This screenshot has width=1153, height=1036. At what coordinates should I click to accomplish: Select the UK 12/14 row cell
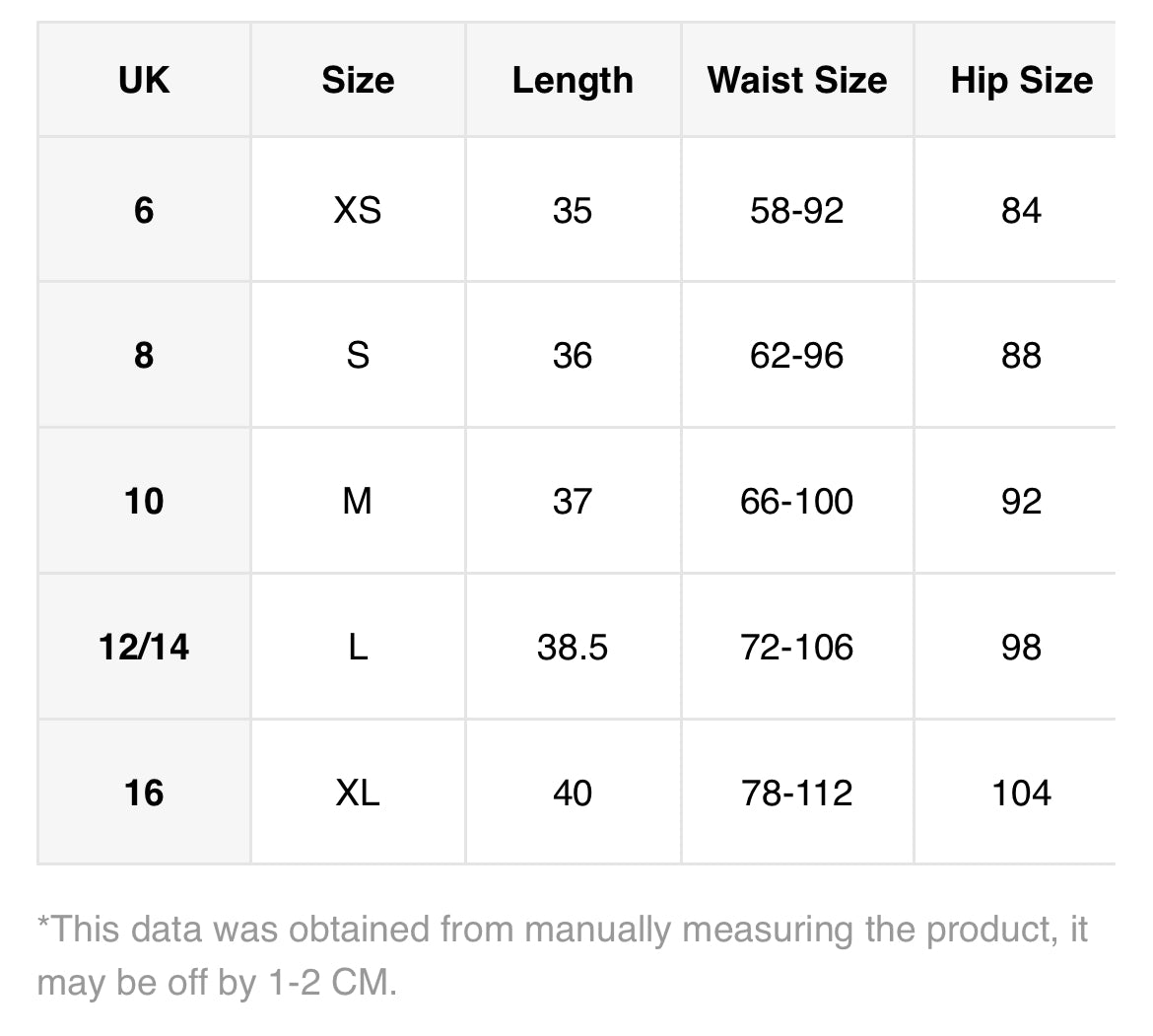[144, 647]
